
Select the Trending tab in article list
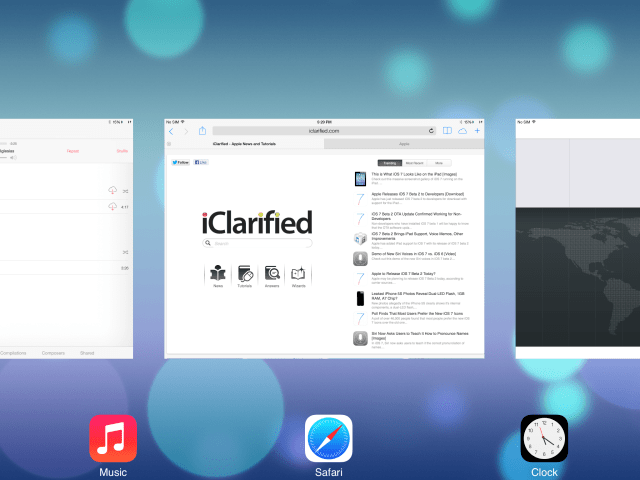pyautogui.click(x=389, y=162)
